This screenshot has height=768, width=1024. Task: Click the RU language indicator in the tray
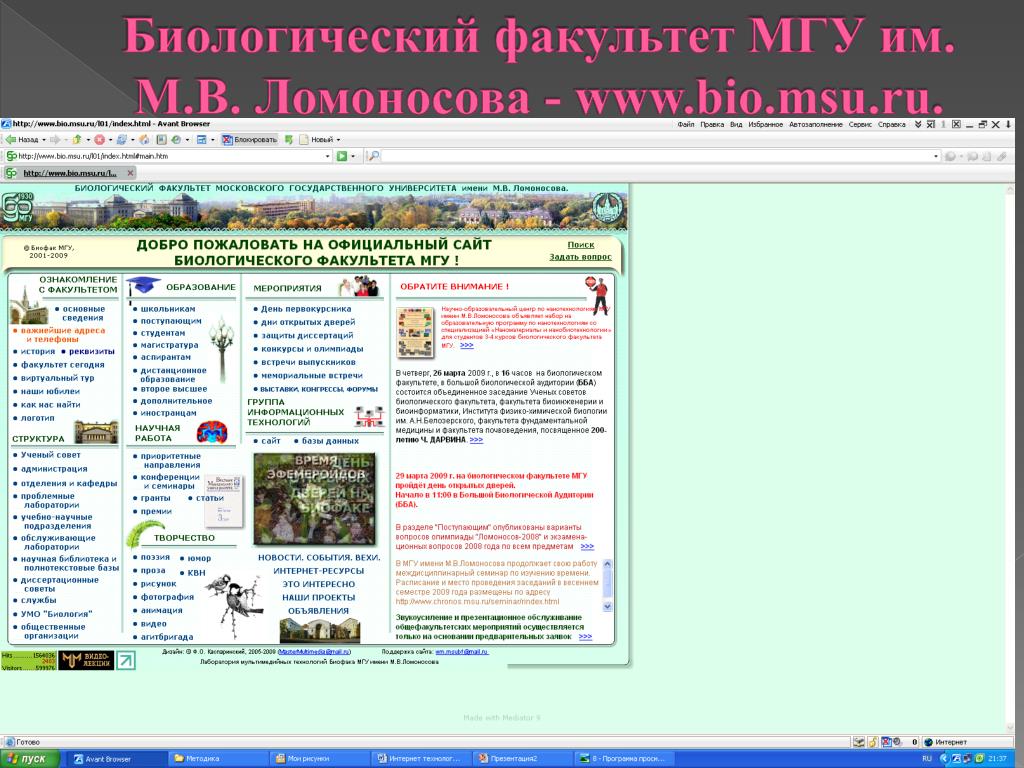[x=927, y=759]
